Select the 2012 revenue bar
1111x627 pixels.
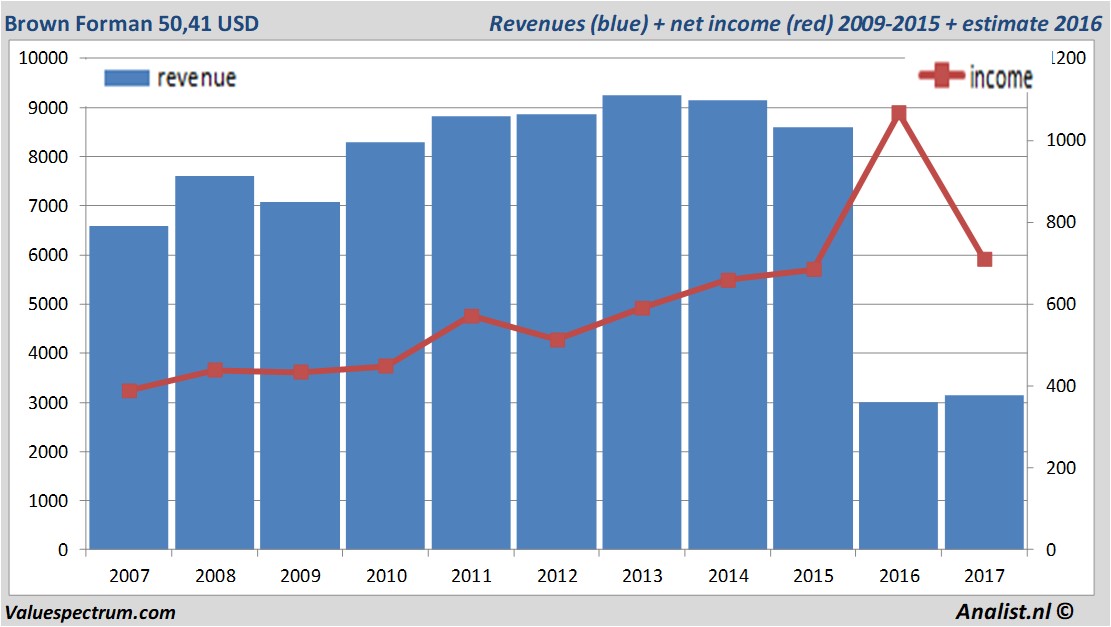click(x=556, y=332)
